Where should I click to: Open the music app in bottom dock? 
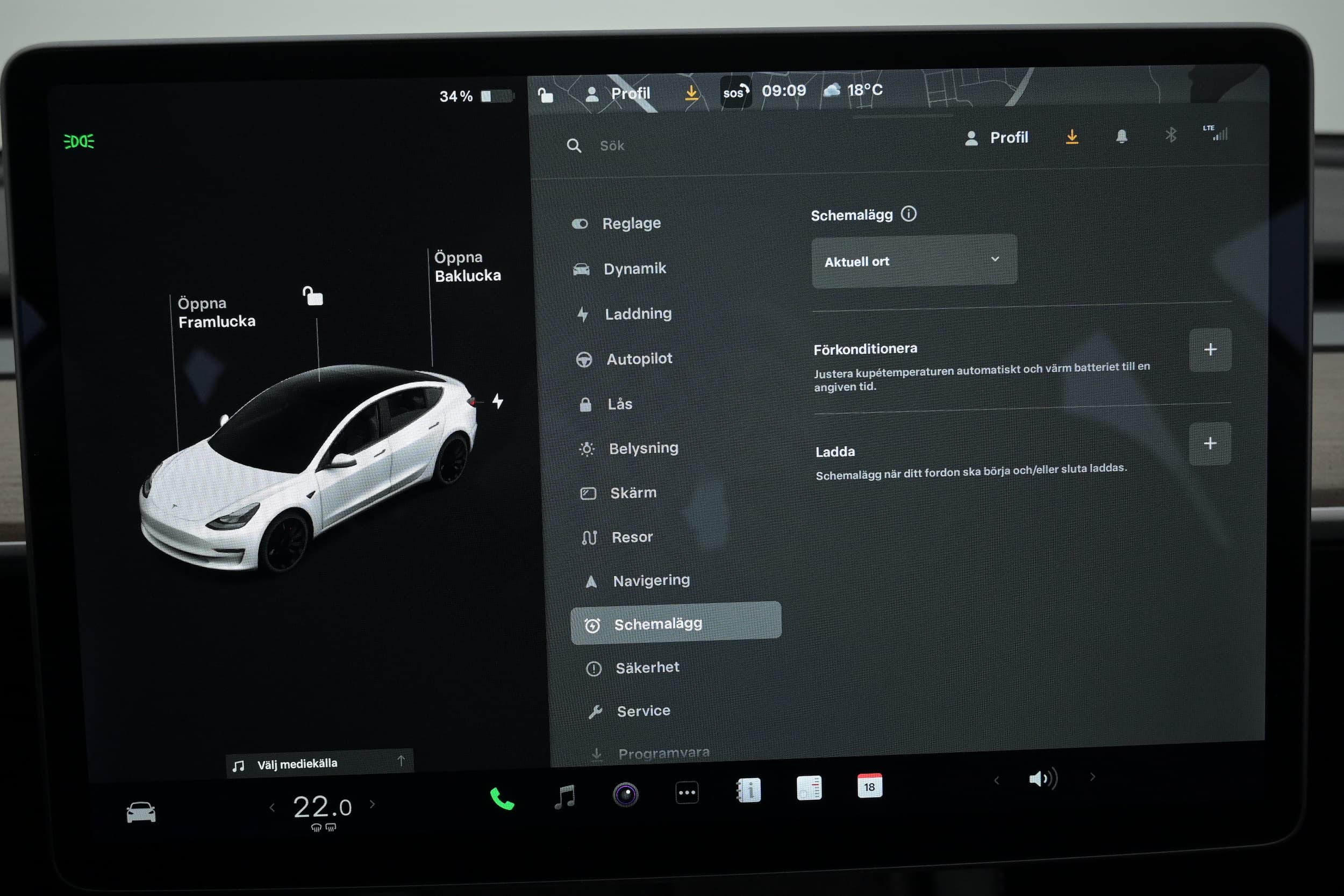[x=564, y=797]
